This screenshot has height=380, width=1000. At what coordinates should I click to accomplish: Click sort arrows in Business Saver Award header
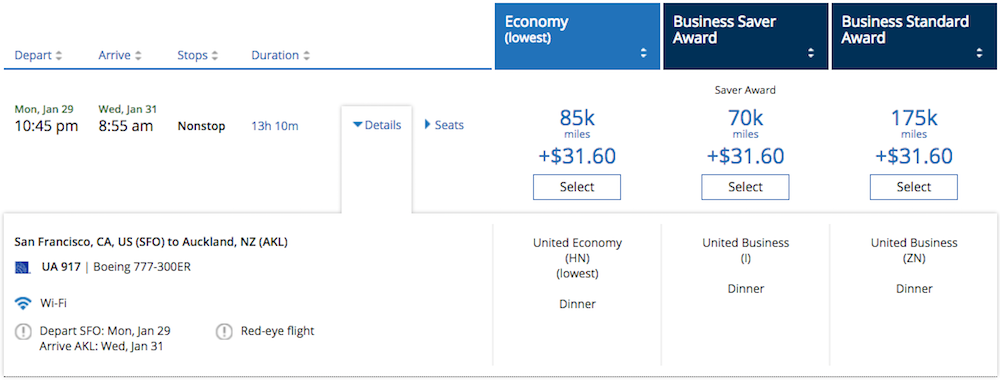point(811,54)
